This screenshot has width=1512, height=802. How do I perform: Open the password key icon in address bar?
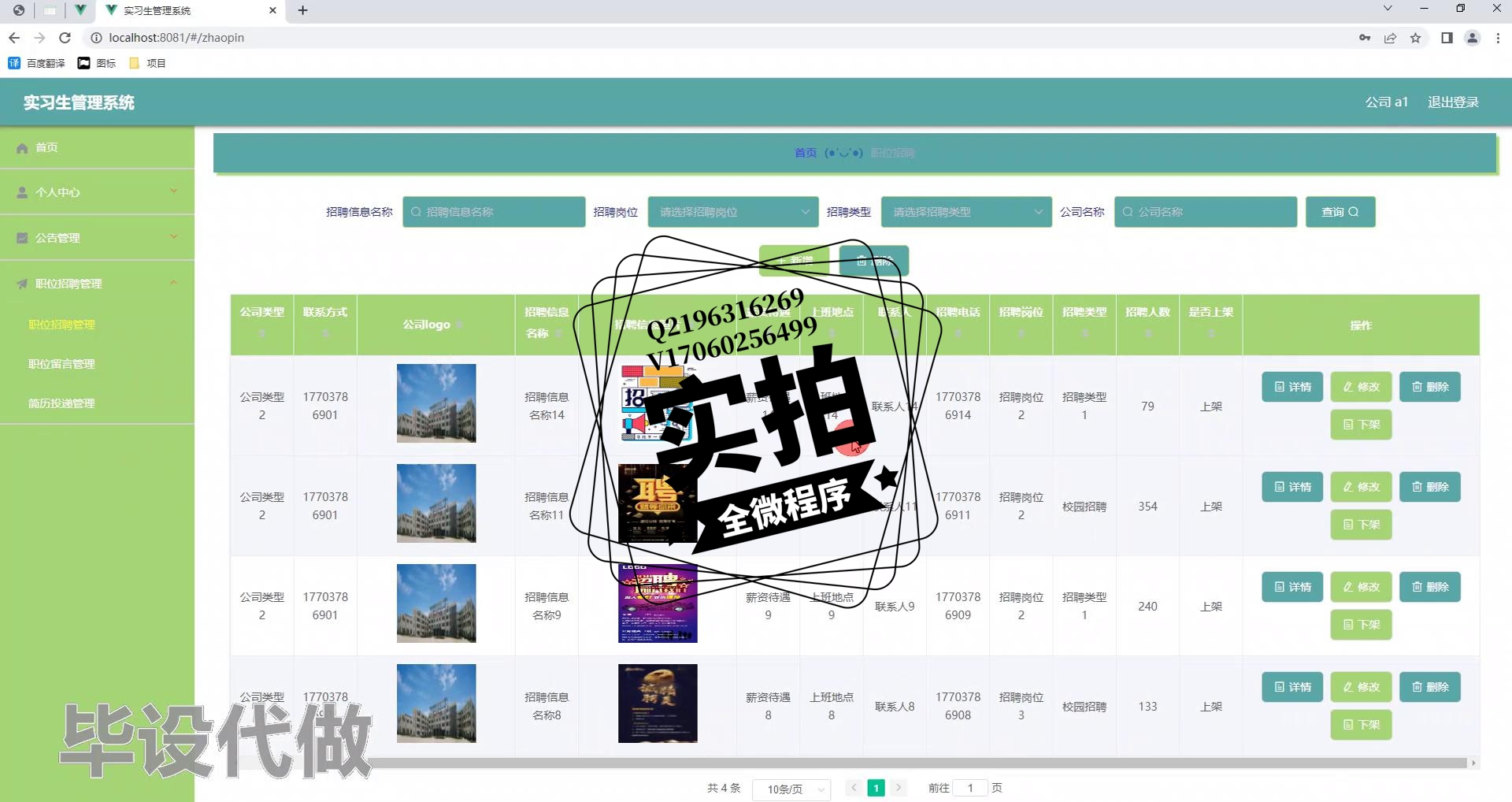click(1365, 38)
